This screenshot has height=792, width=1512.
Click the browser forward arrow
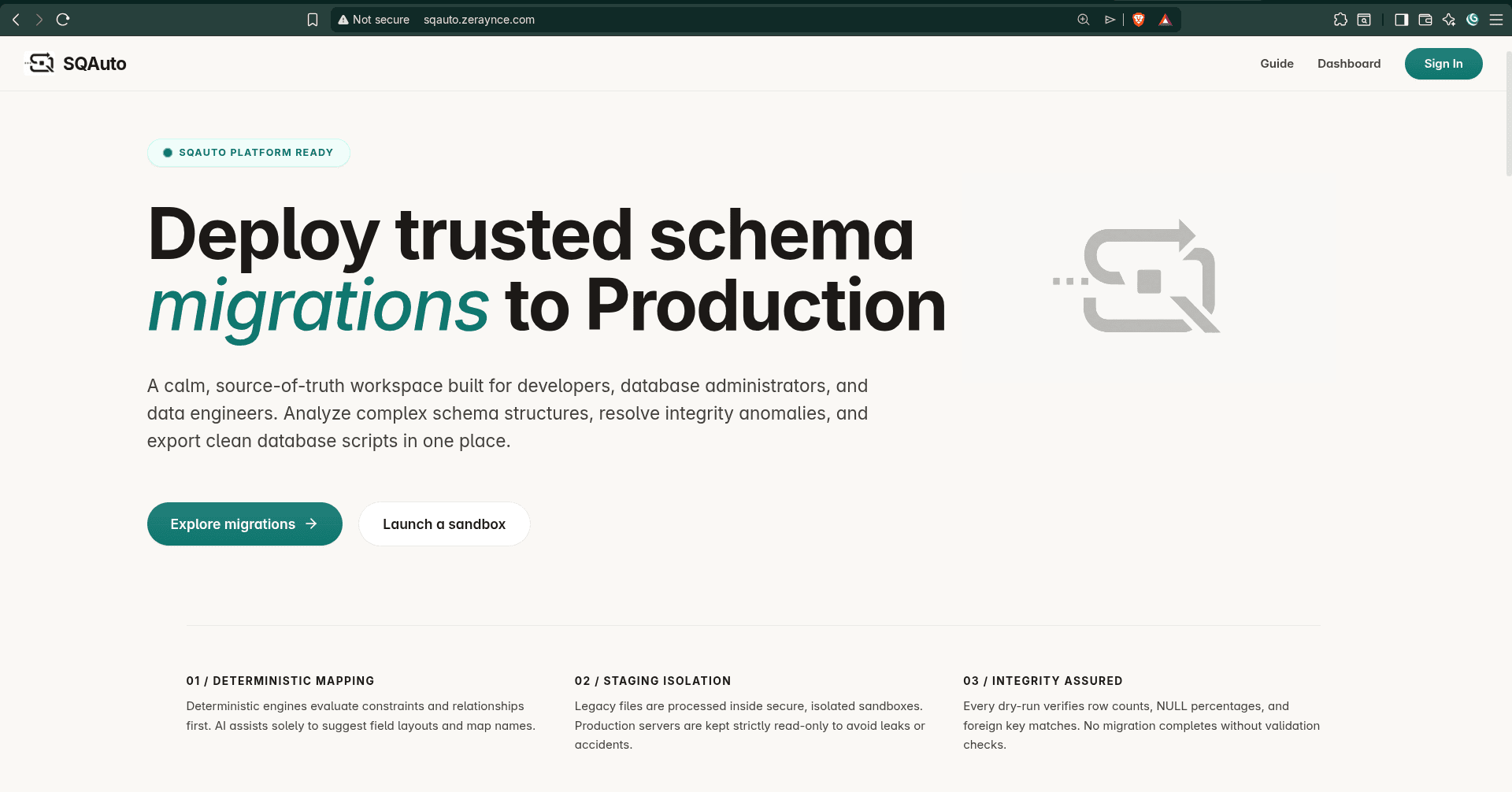(39, 20)
